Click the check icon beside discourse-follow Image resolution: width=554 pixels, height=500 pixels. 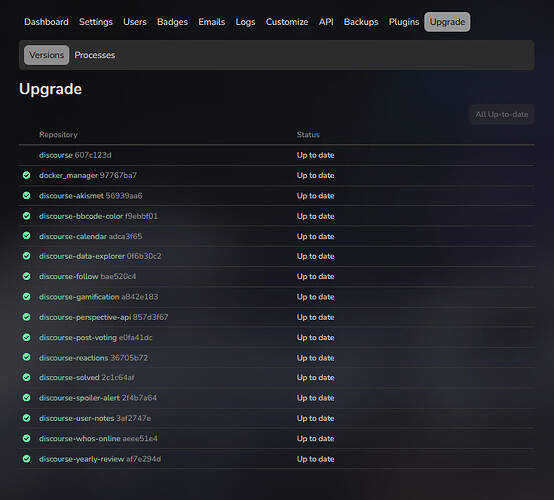pos(26,276)
